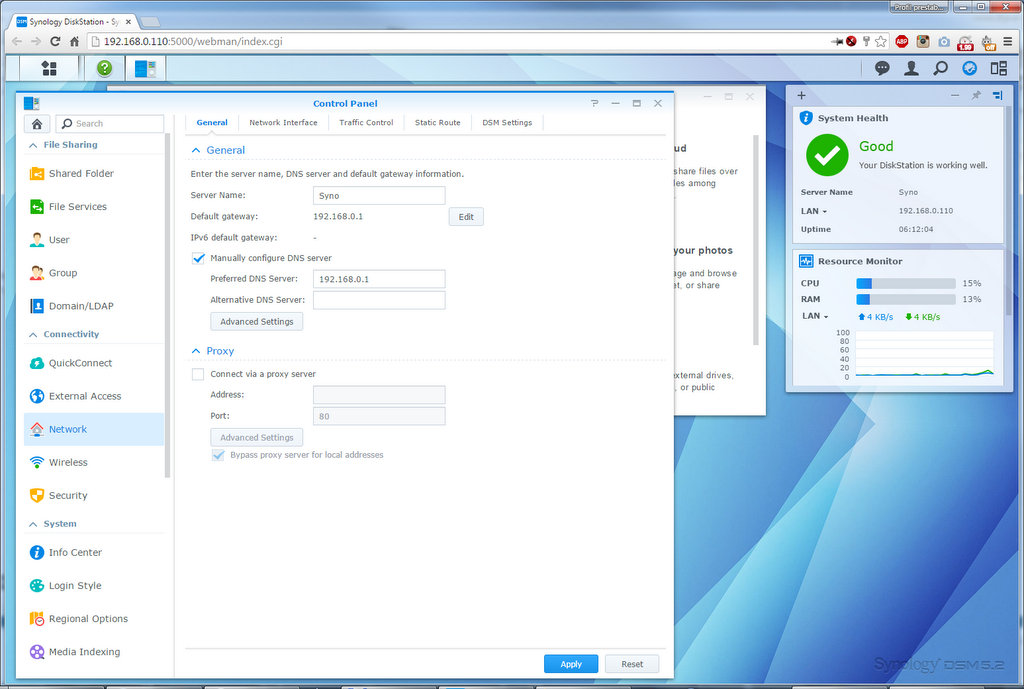Collapse the System section
The image size is (1024, 689).
click(33, 524)
